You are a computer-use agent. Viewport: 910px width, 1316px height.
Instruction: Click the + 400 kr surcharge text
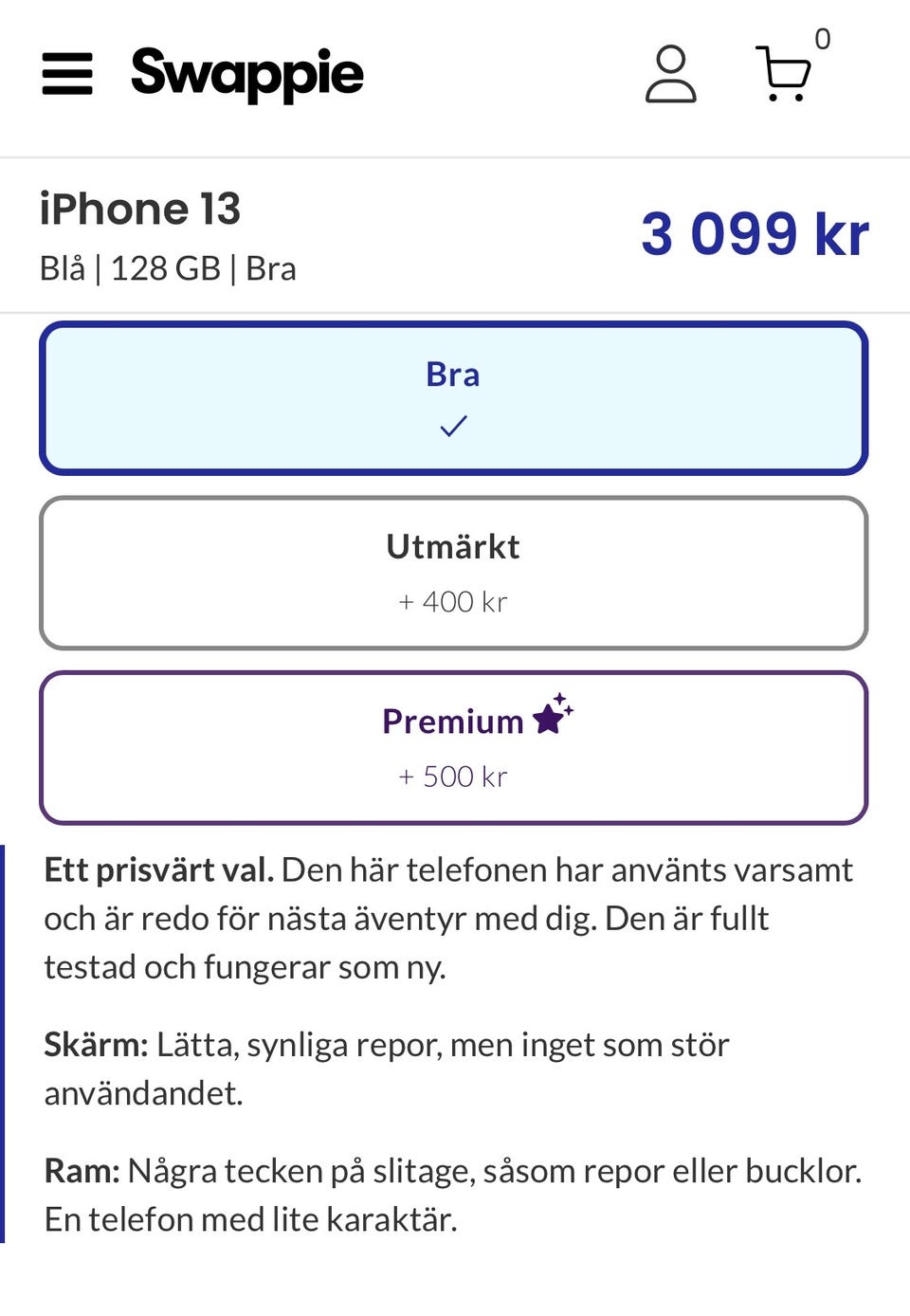tap(453, 602)
